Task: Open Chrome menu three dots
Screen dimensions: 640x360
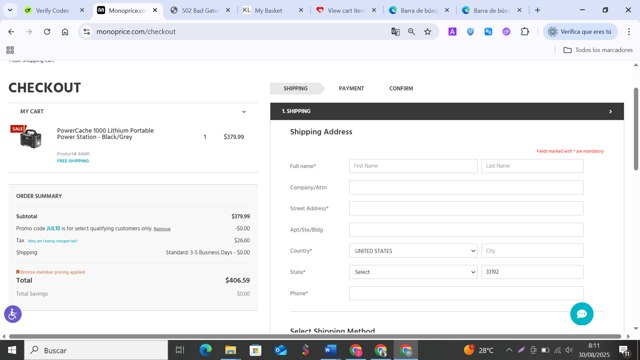Action: pos(629,31)
